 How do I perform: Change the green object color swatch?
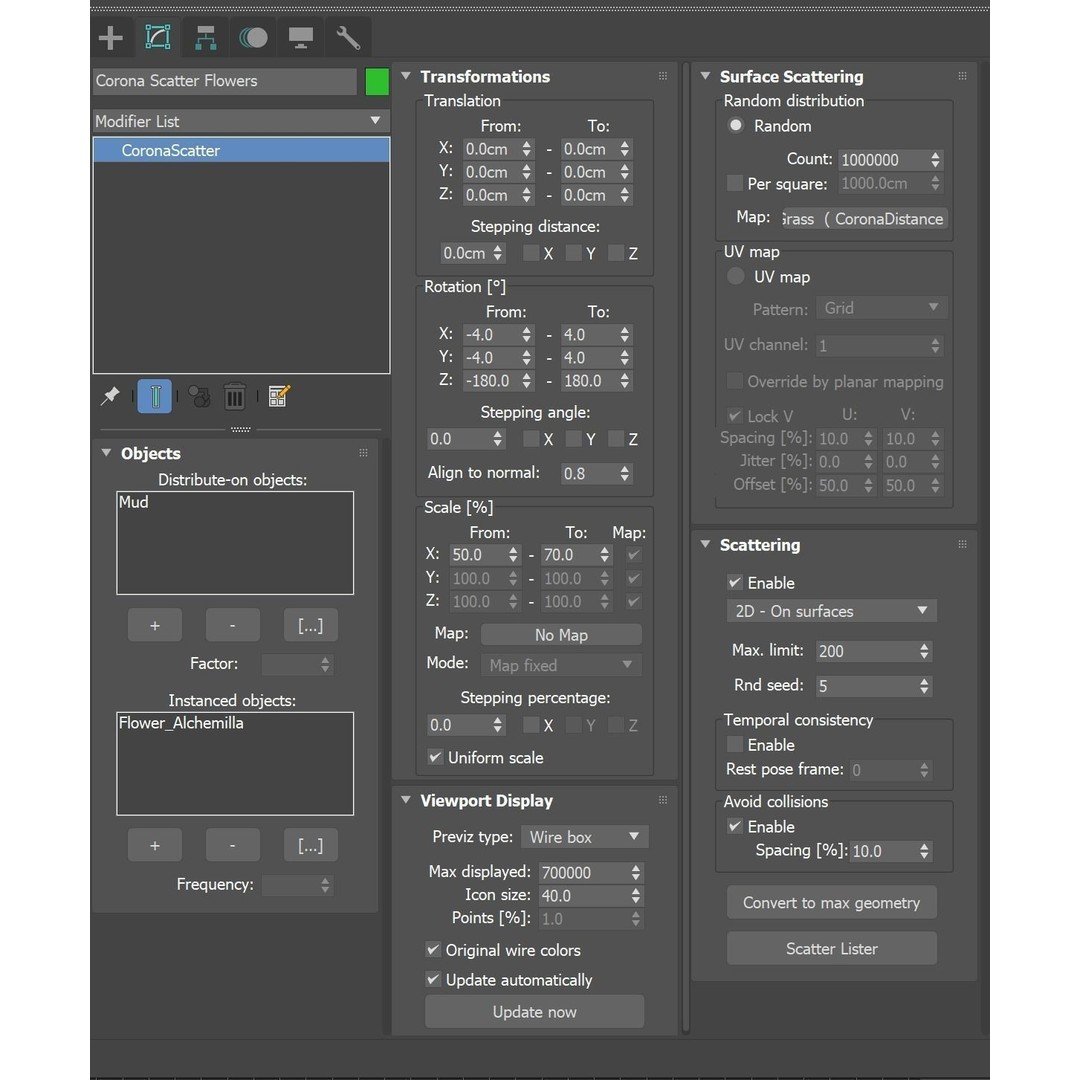point(377,81)
